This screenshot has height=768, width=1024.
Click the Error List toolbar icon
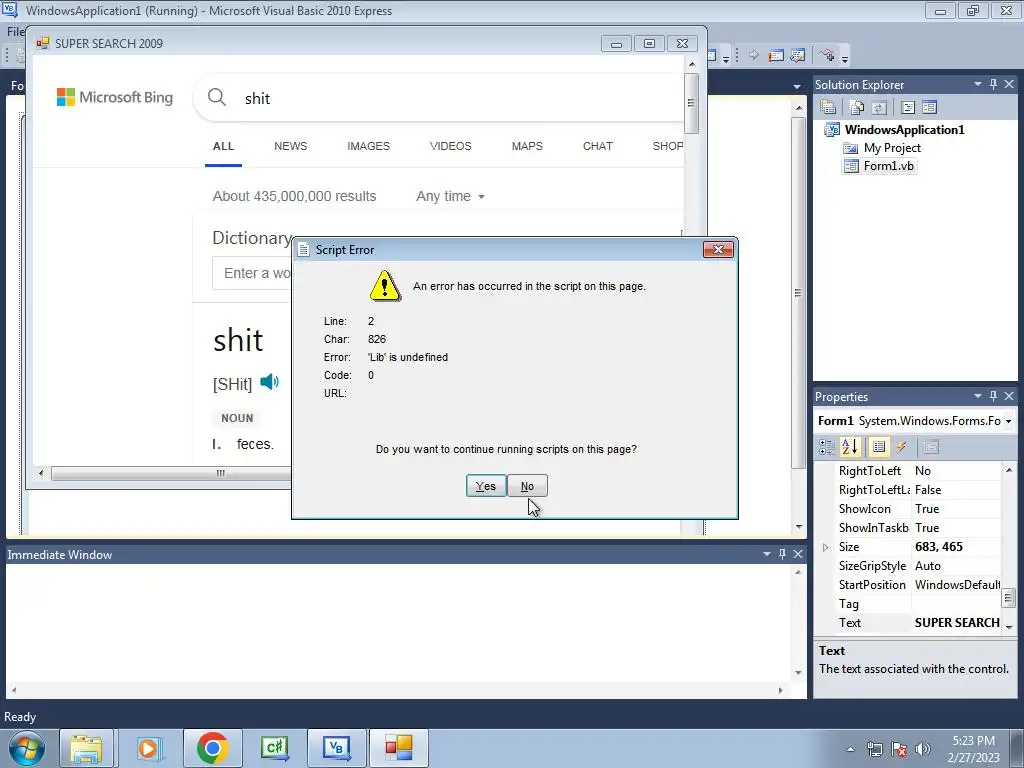pos(797,56)
